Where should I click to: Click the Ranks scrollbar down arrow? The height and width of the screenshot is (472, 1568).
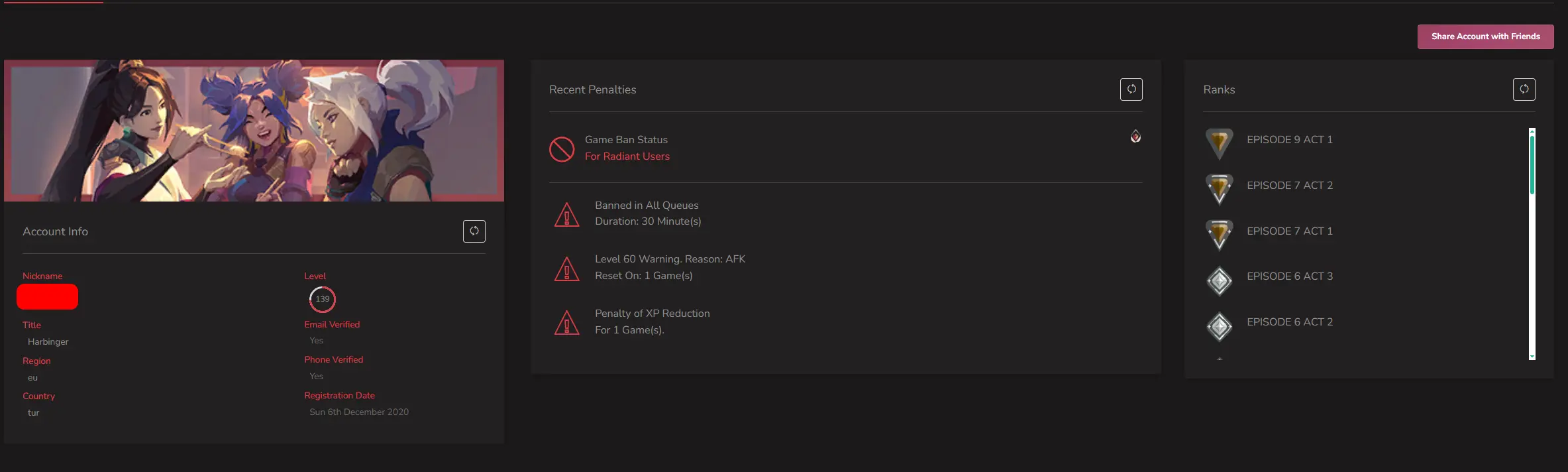[1532, 357]
